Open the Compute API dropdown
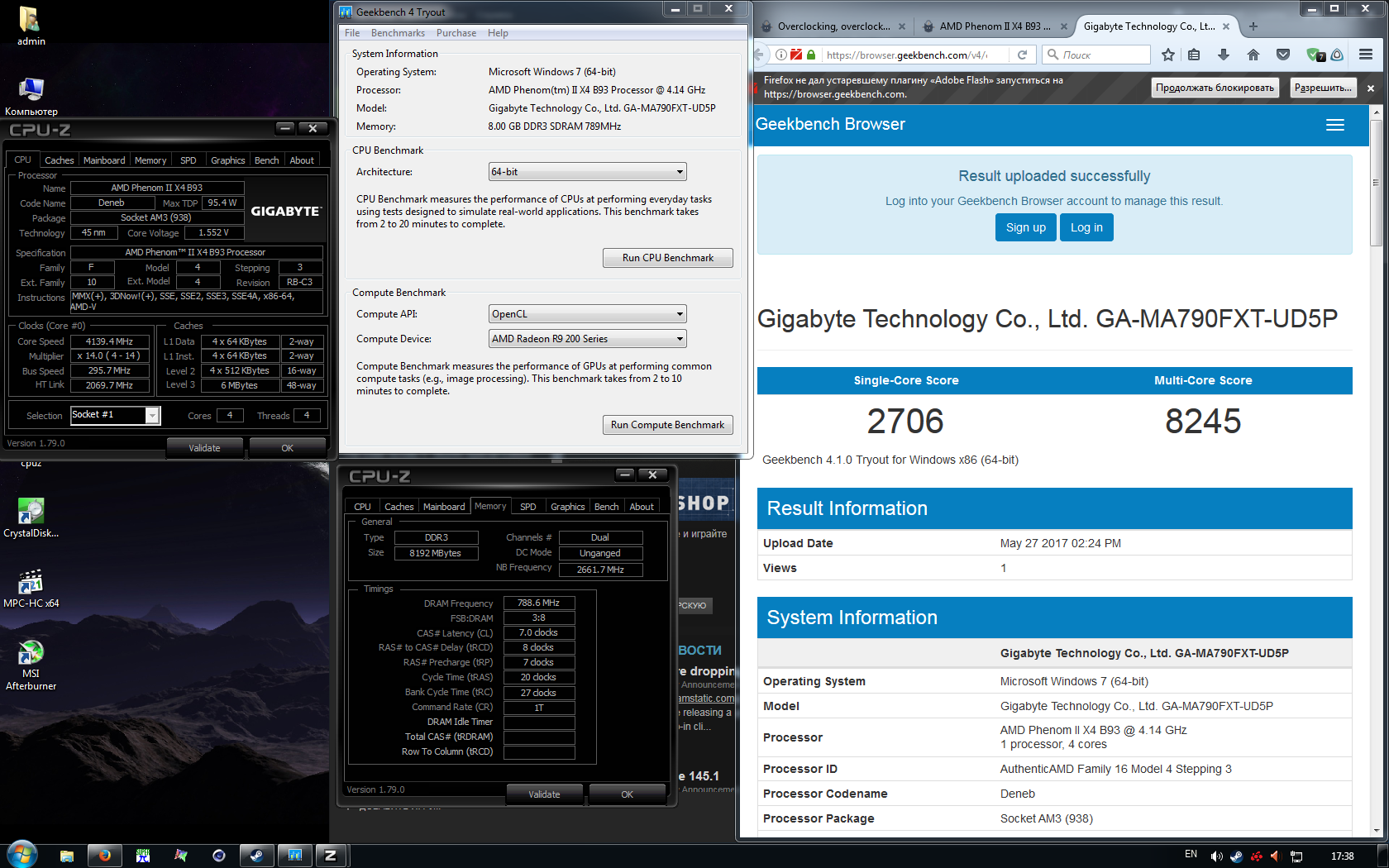 coord(588,314)
